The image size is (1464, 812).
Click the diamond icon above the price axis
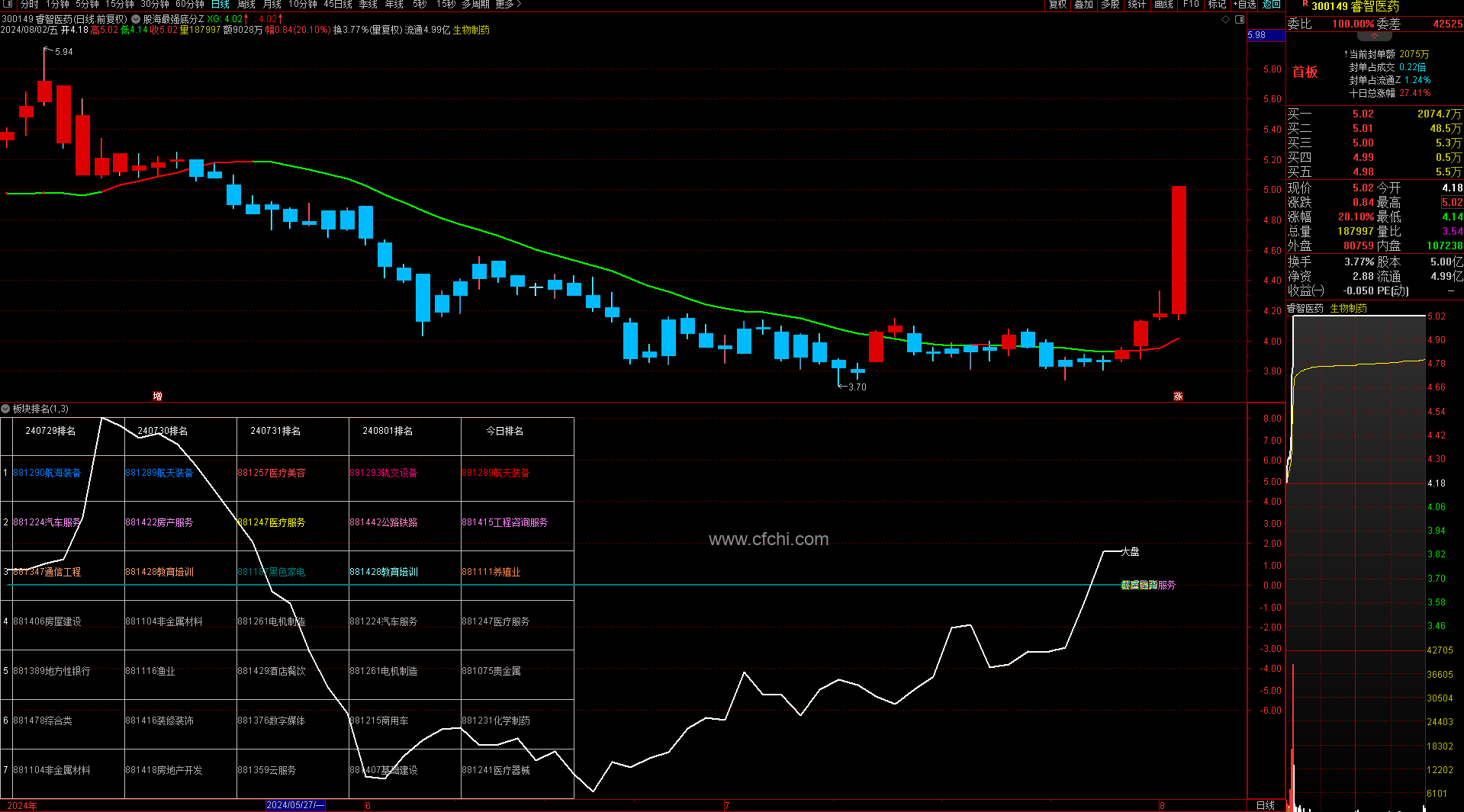point(1226,20)
